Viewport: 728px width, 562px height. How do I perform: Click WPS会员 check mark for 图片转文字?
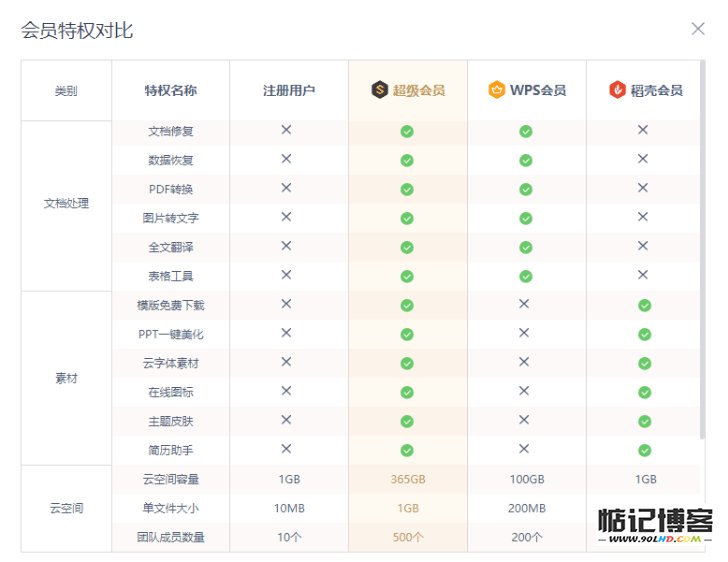point(526,218)
